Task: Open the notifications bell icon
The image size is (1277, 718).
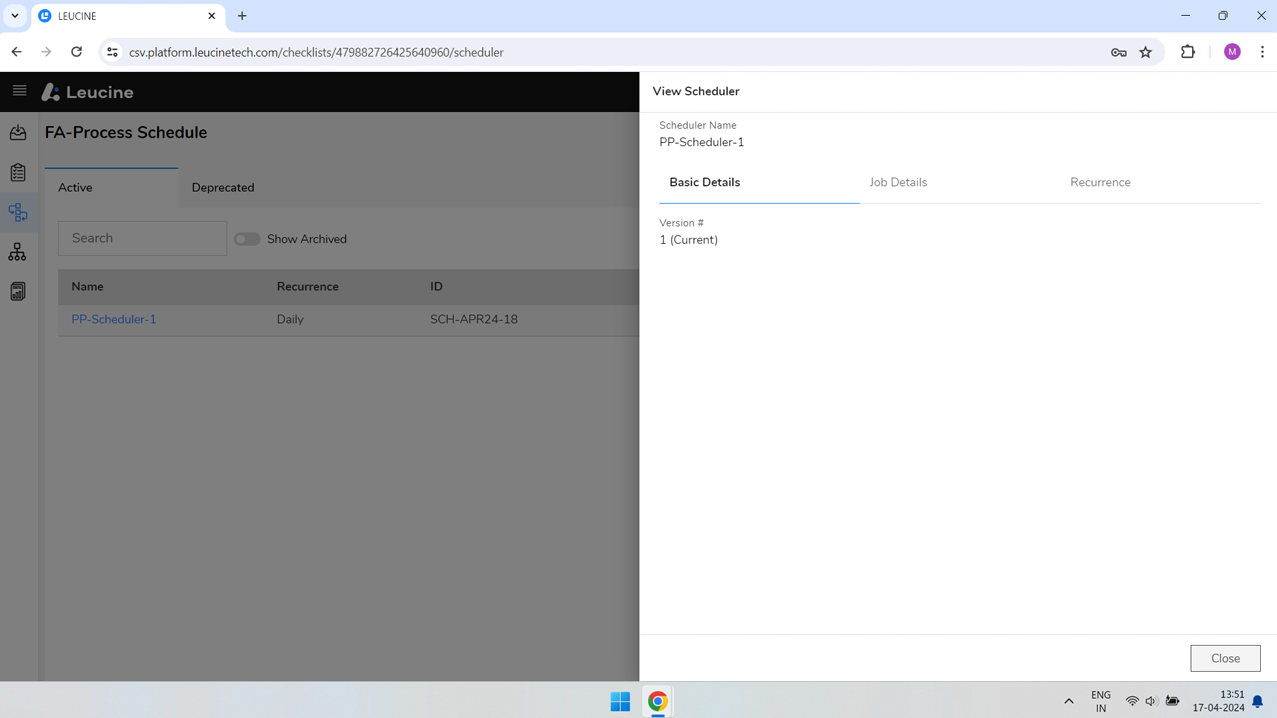Action: click(x=1258, y=701)
